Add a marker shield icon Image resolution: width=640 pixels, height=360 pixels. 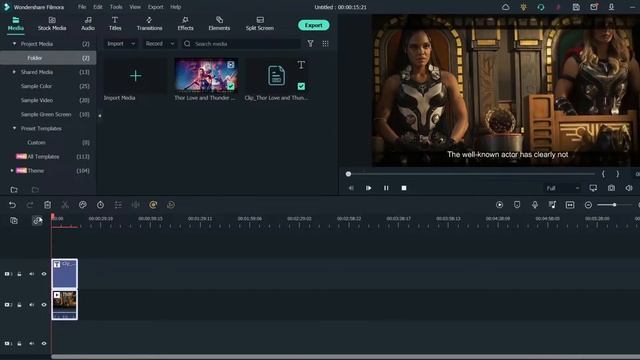pyautogui.click(x=517, y=205)
